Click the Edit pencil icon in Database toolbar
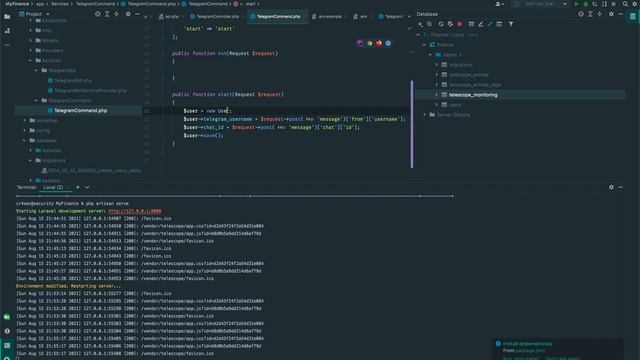This screenshot has height=360, width=640. [481, 24]
